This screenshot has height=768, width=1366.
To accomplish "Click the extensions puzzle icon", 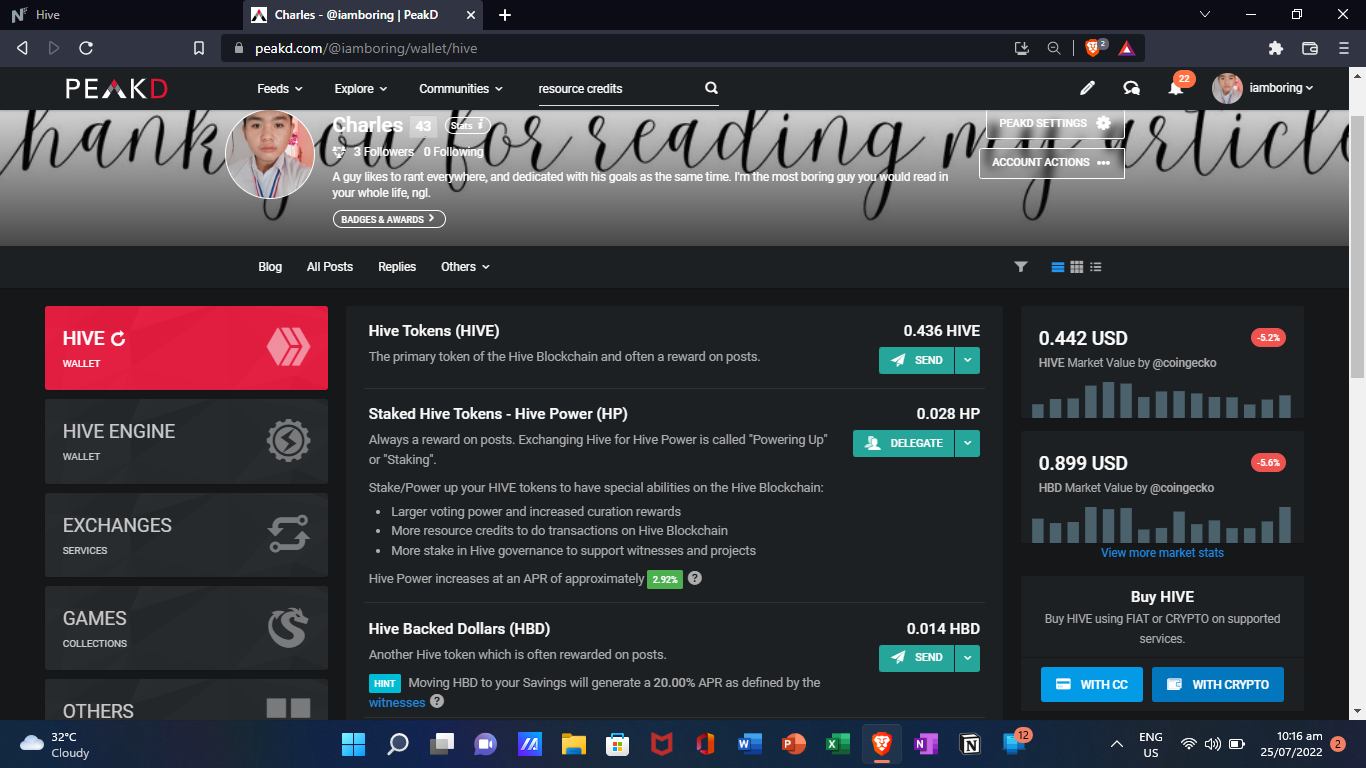I will pyautogui.click(x=1275, y=48).
